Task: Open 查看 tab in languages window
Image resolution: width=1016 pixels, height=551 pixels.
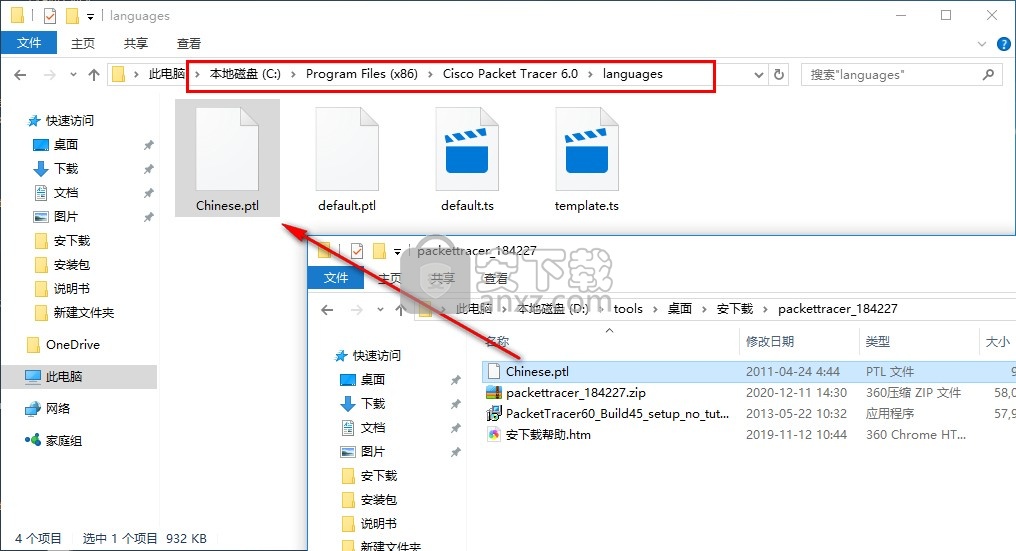Action: [x=189, y=43]
